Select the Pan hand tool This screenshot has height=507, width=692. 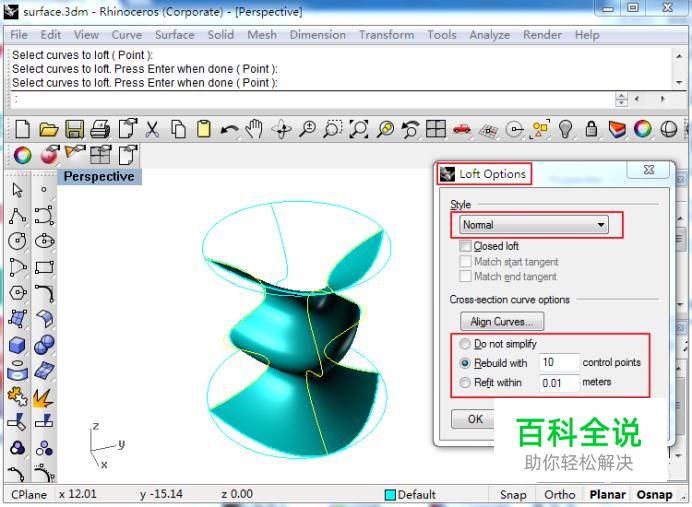[255, 129]
